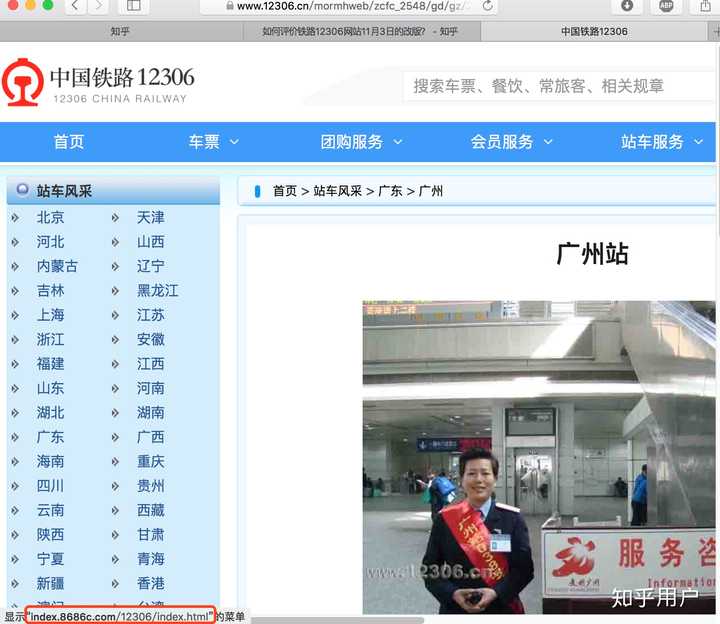Open the 首页 navigation item
This screenshot has width=720, height=624.
tap(69, 142)
